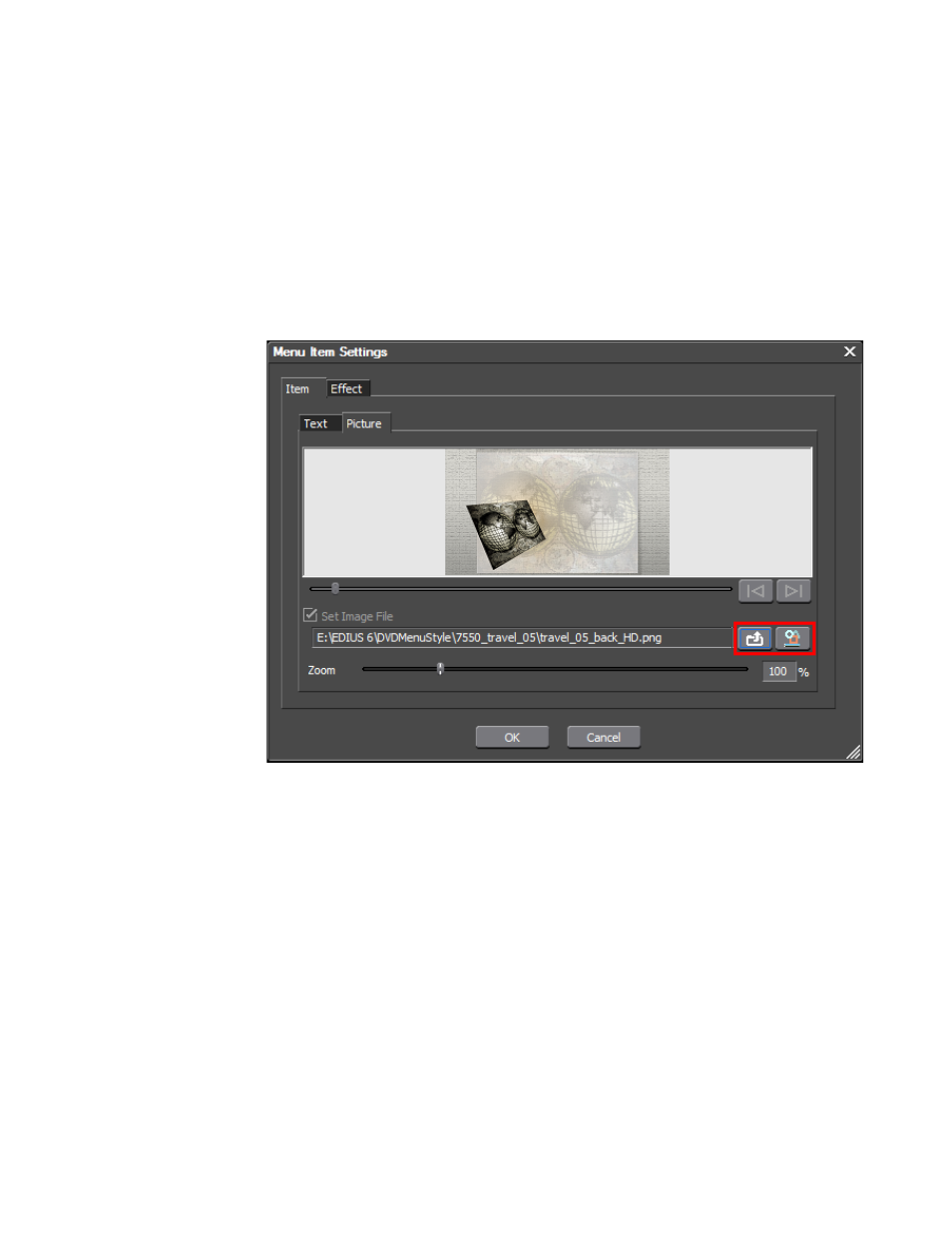Jump to next frame button
Image resolution: width=952 pixels, height=1233 pixels.
click(793, 591)
